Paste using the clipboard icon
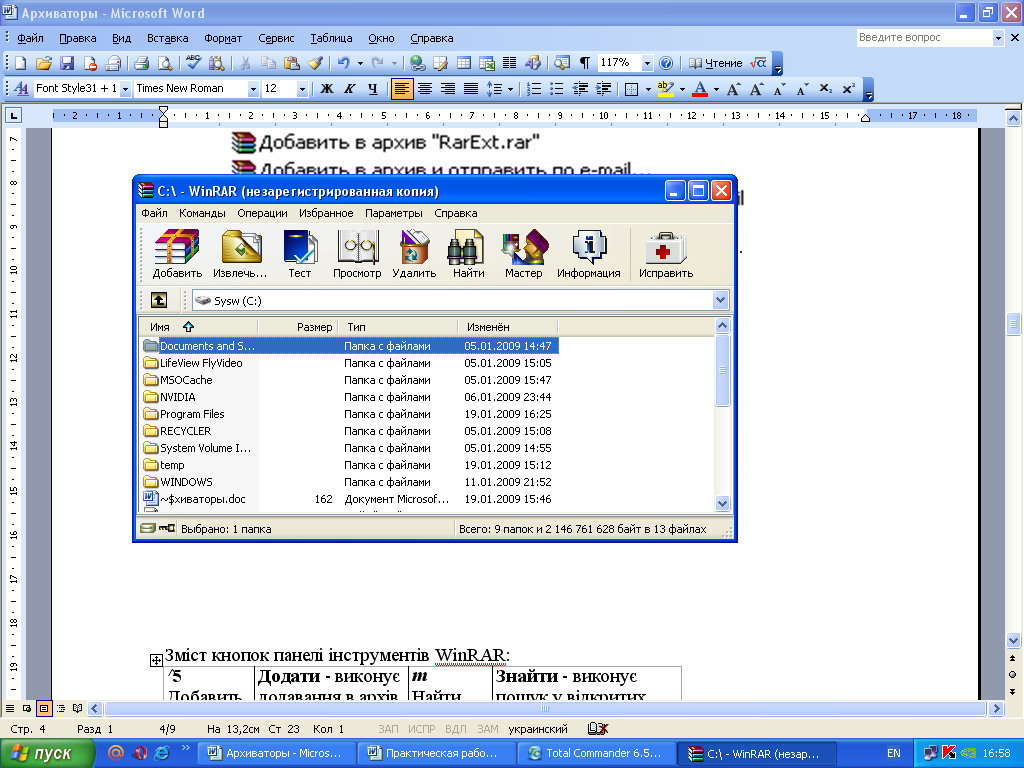This screenshot has height=768, width=1024. pos(292,63)
